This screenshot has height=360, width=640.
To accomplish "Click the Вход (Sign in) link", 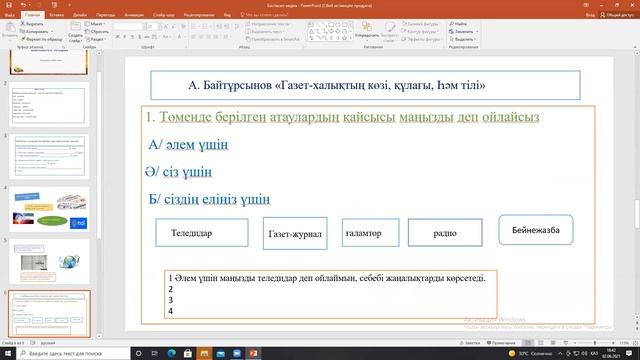I will coord(590,15).
